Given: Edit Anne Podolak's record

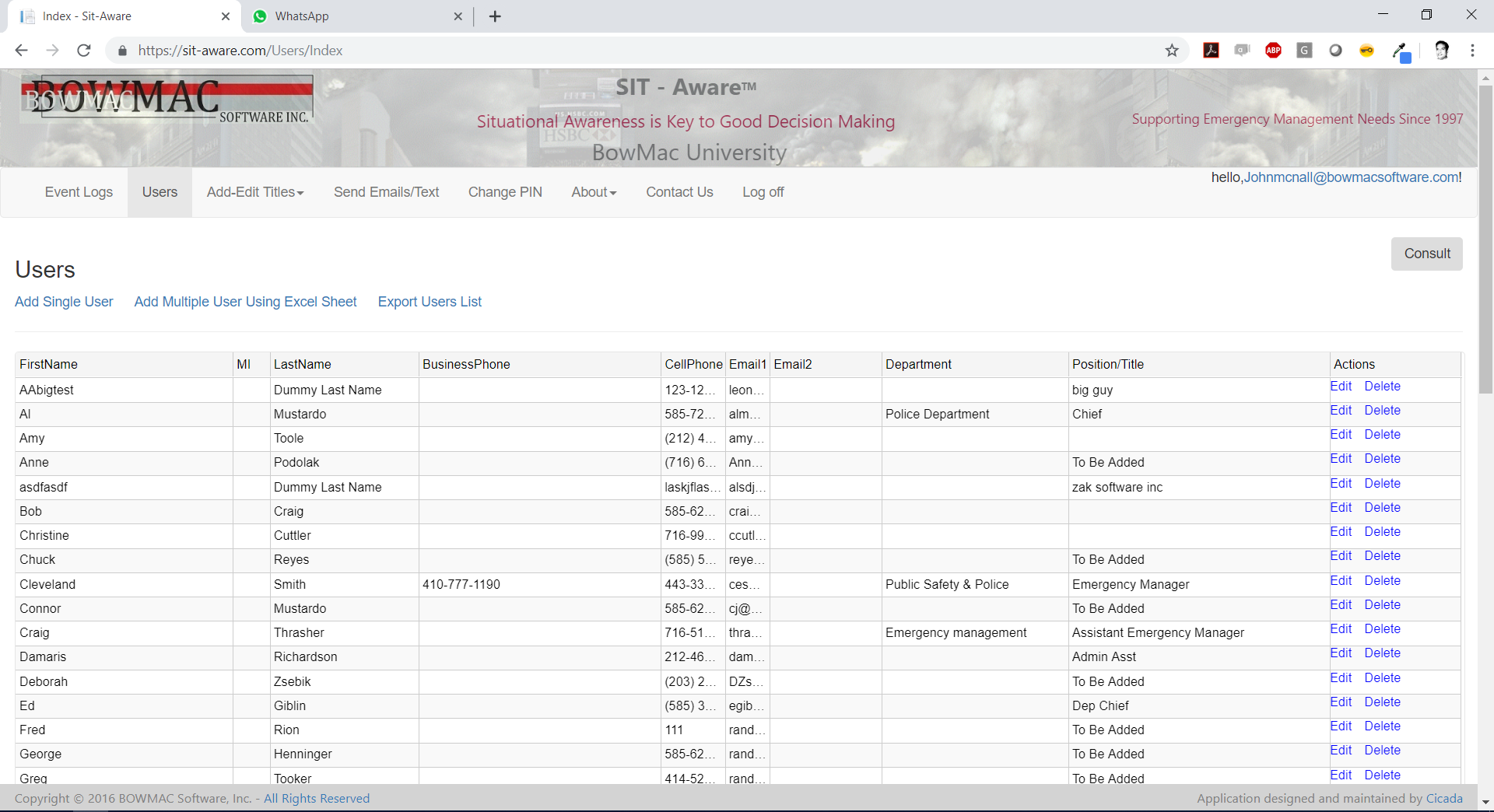Looking at the screenshot, I should pos(1341,459).
